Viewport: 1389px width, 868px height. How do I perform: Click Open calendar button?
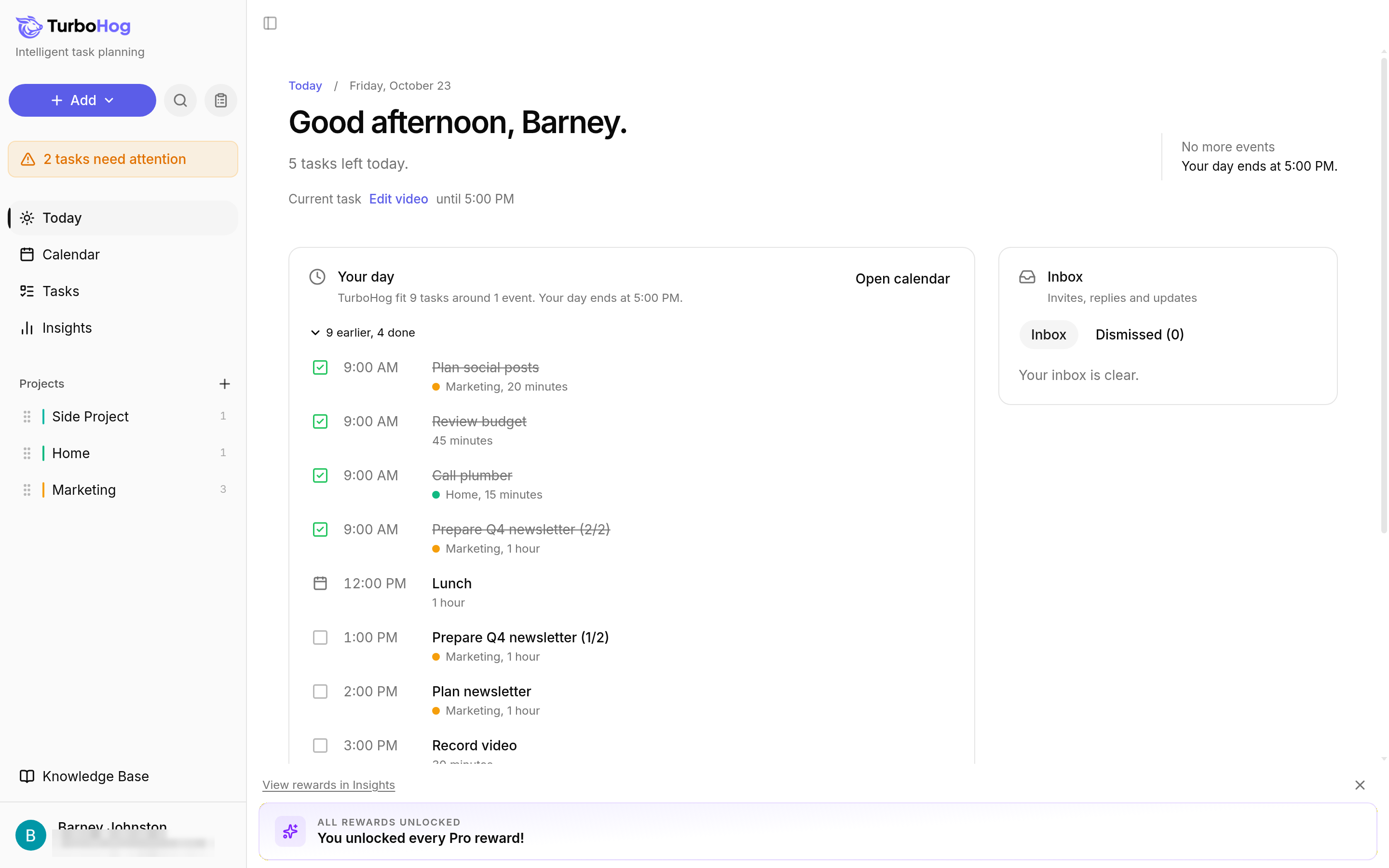click(902, 278)
